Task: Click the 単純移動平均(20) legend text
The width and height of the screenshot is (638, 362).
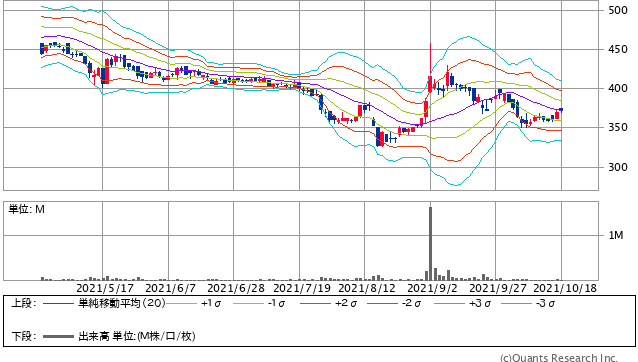Action: click(x=122, y=303)
